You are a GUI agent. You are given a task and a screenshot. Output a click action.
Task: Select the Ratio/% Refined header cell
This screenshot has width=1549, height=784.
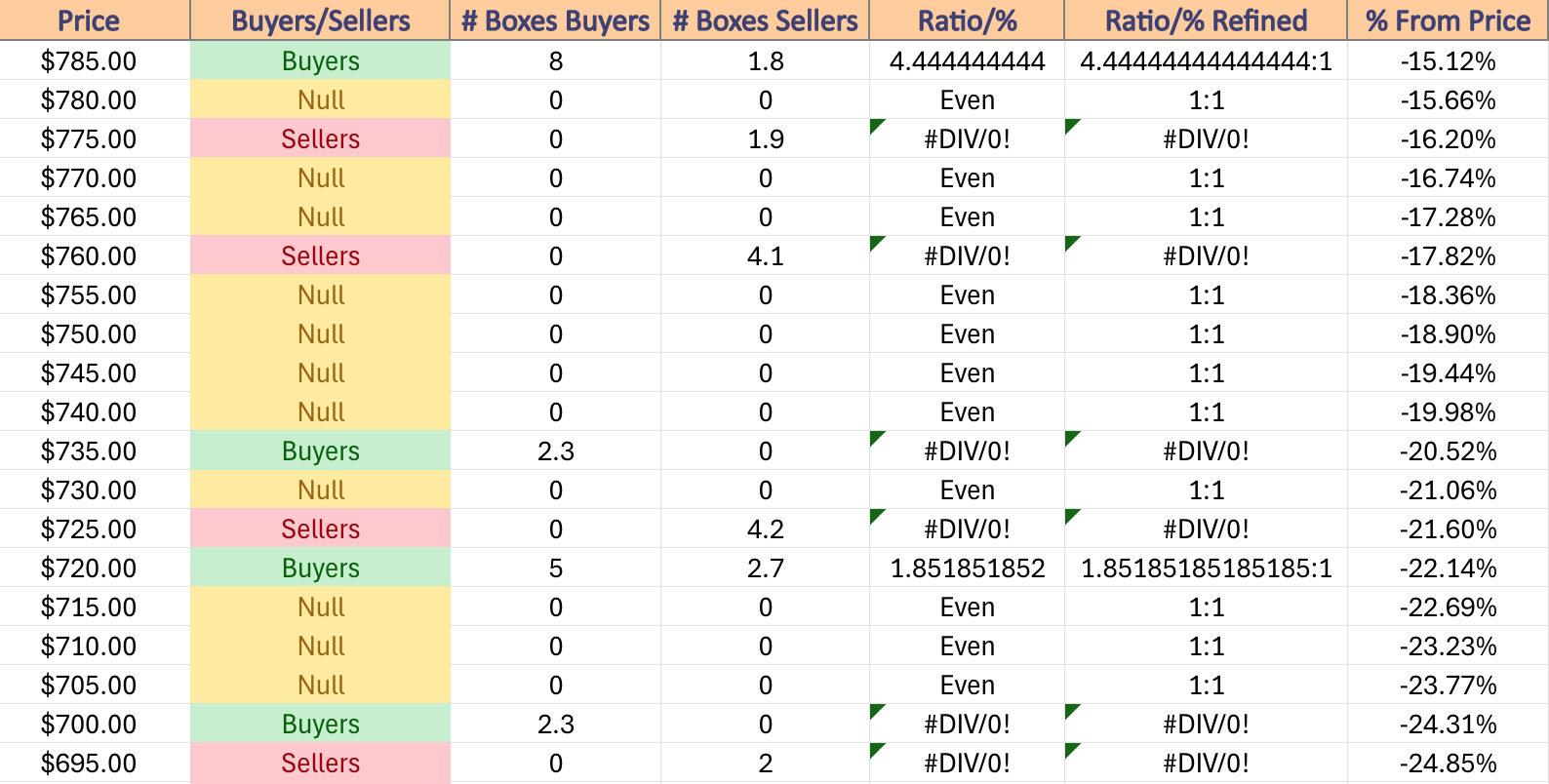coord(1206,20)
